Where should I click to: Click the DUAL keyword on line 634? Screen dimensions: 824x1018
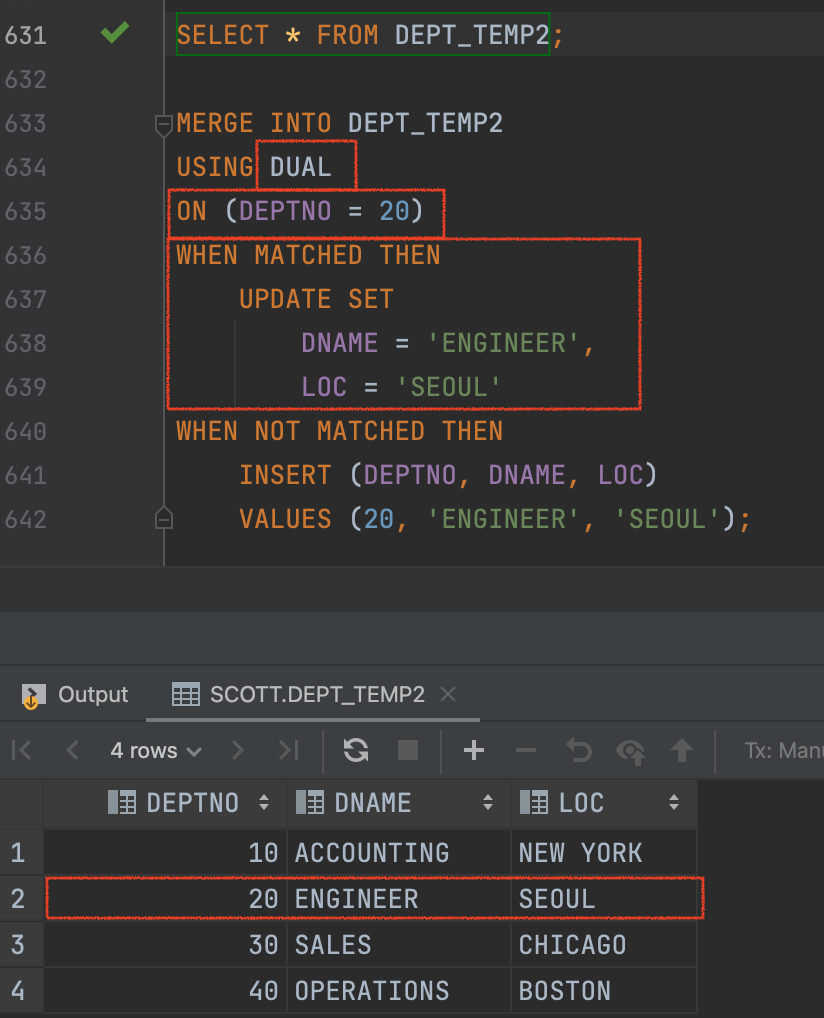301,168
